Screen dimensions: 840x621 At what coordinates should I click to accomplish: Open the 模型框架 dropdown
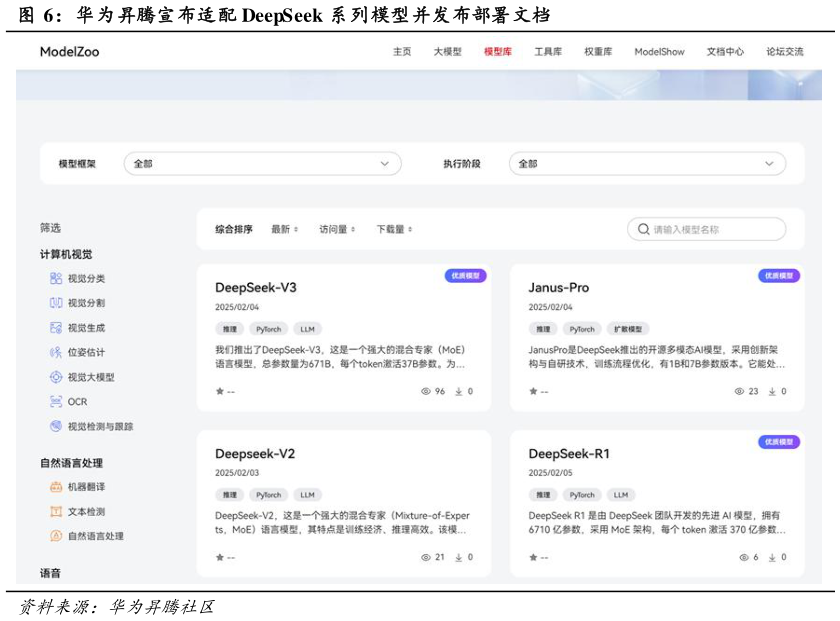pyautogui.click(x=260, y=162)
